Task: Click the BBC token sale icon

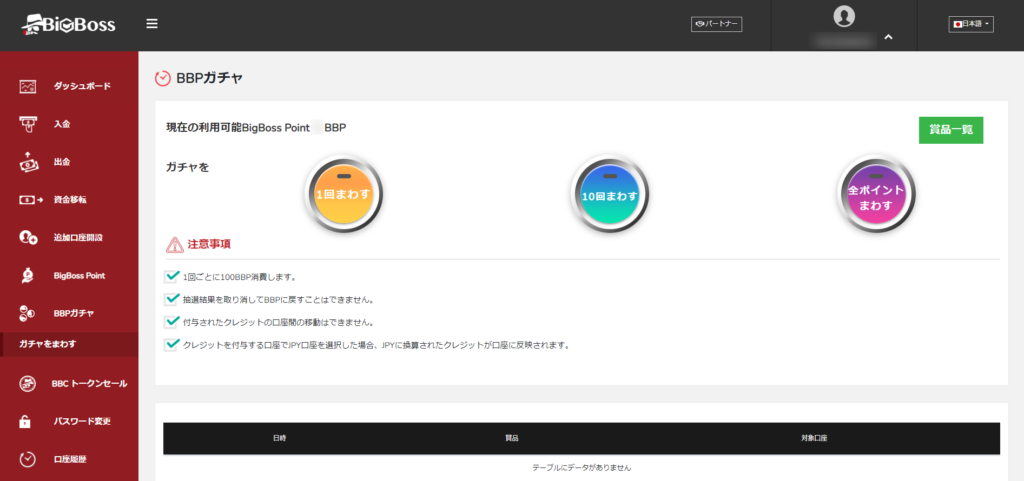Action: point(28,383)
